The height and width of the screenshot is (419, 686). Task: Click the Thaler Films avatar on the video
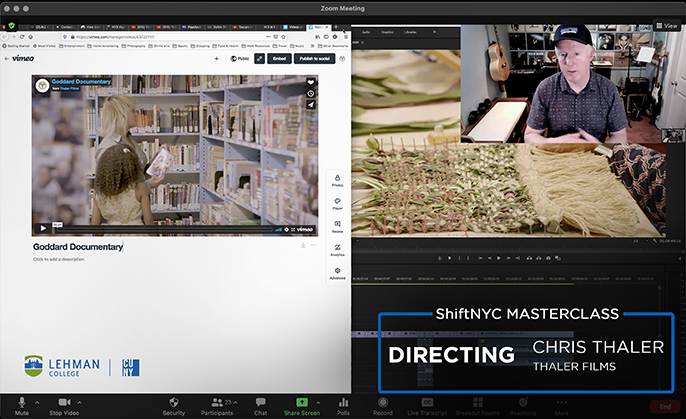click(42, 85)
